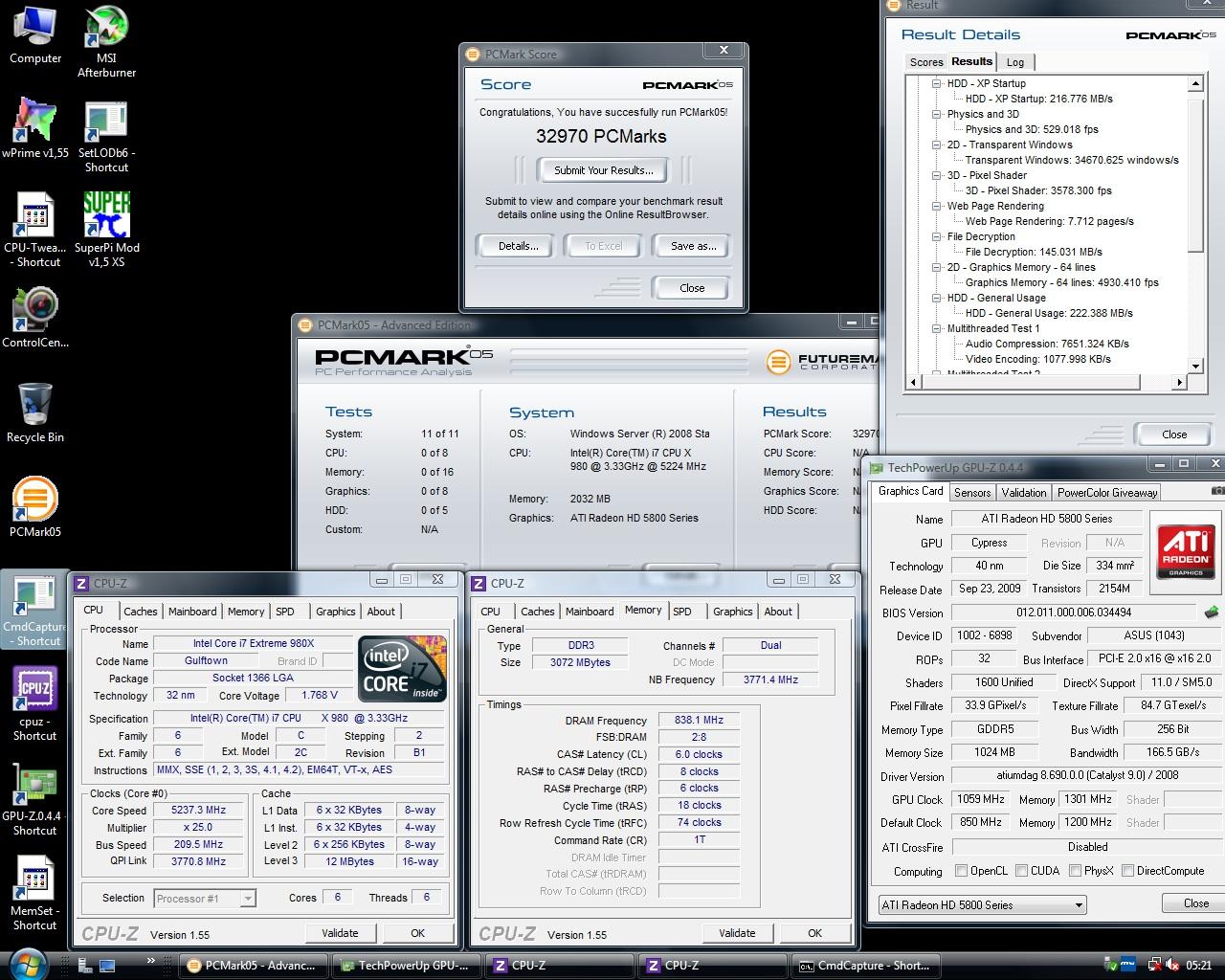Launch SuperPi Mod v1,5 XS icon

click(106, 230)
